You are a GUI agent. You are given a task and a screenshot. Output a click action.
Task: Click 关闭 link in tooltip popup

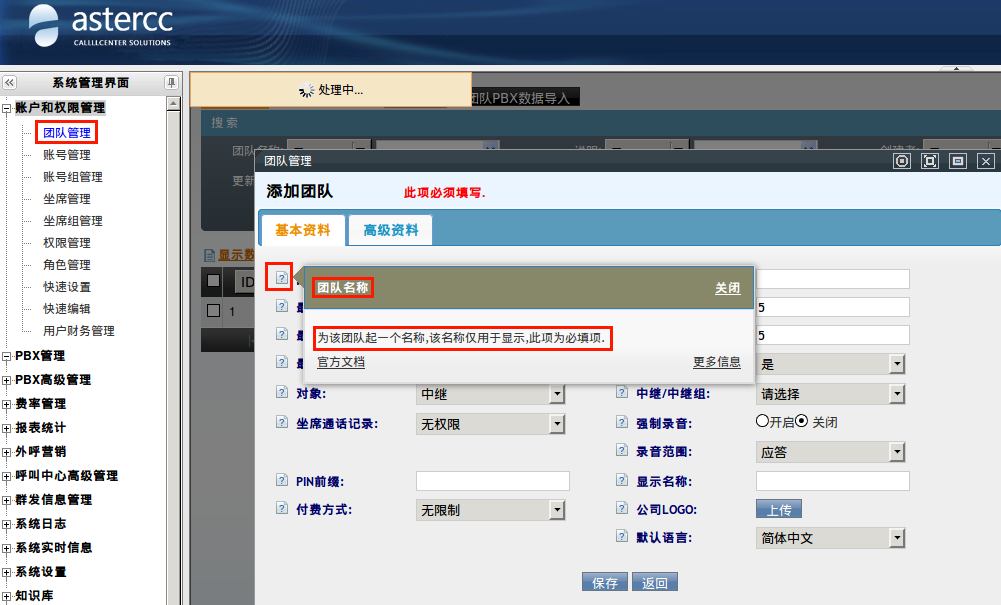[x=728, y=288]
